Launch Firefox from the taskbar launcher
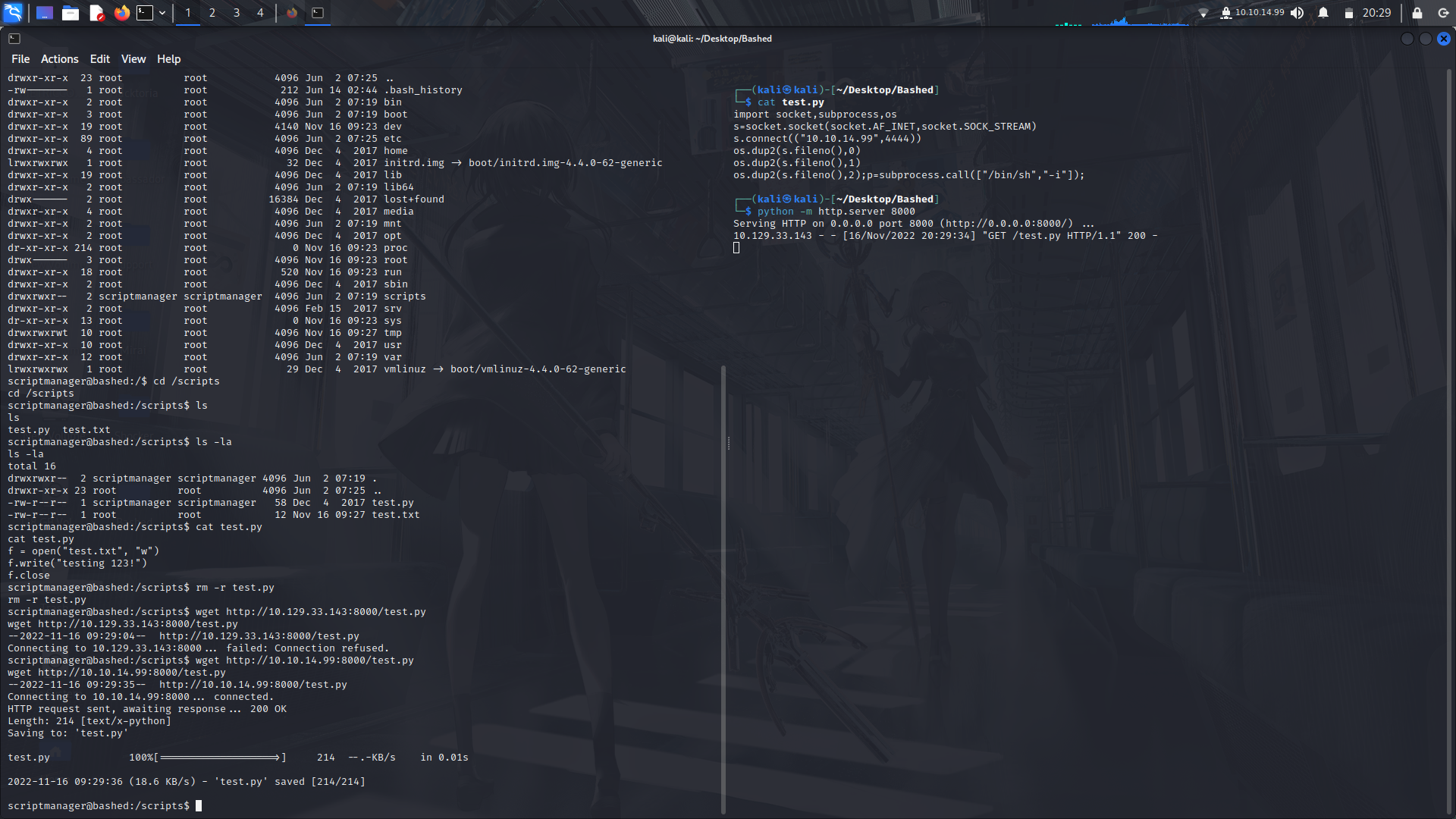Image resolution: width=1456 pixels, height=819 pixels. (121, 13)
